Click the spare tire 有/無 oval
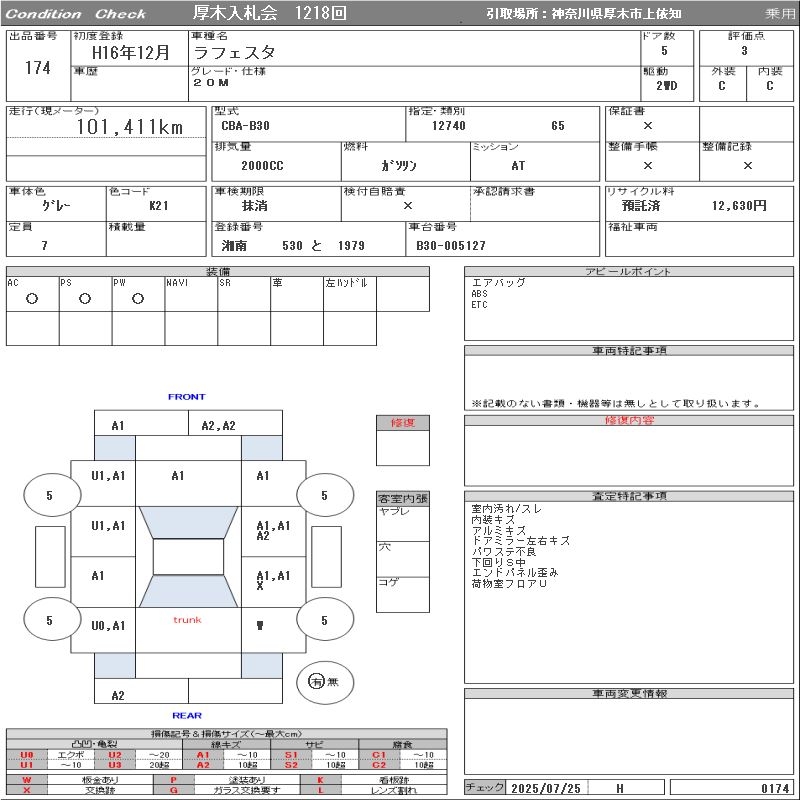 pyautogui.click(x=324, y=681)
